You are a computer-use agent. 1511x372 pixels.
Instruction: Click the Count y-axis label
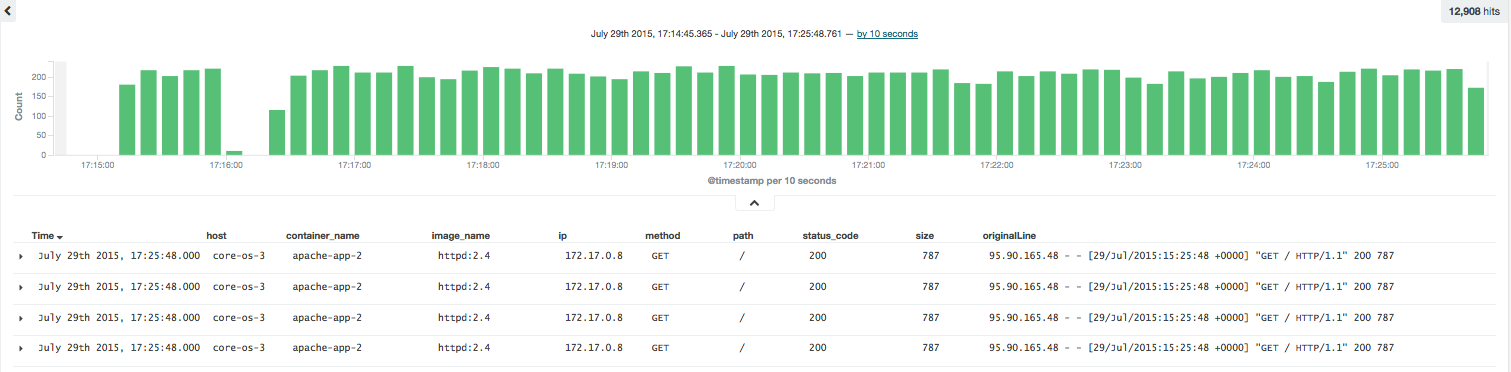coord(18,108)
